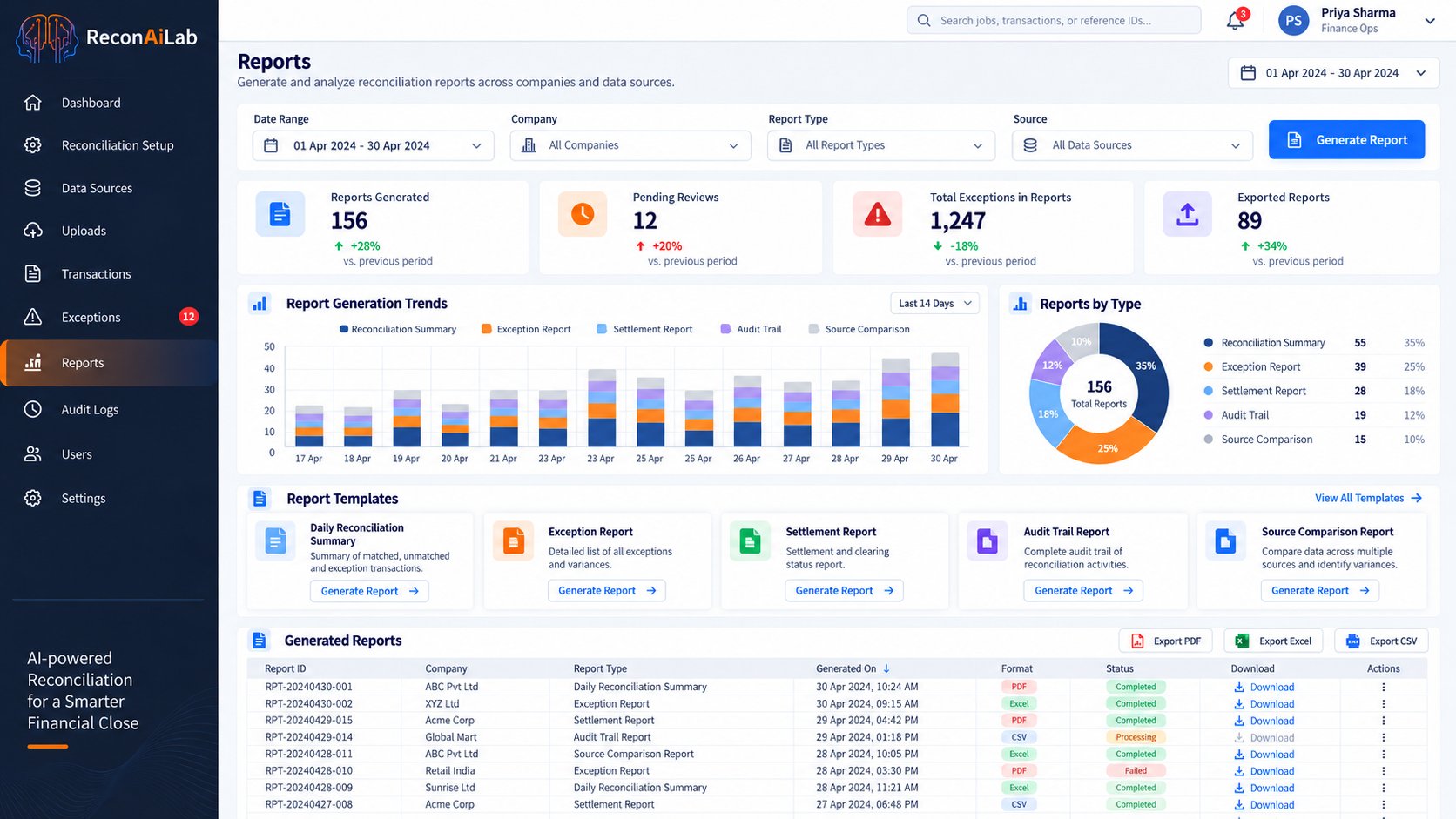The width and height of the screenshot is (1456, 819).
Task: Click the Report Templates section icon
Action: click(x=260, y=499)
